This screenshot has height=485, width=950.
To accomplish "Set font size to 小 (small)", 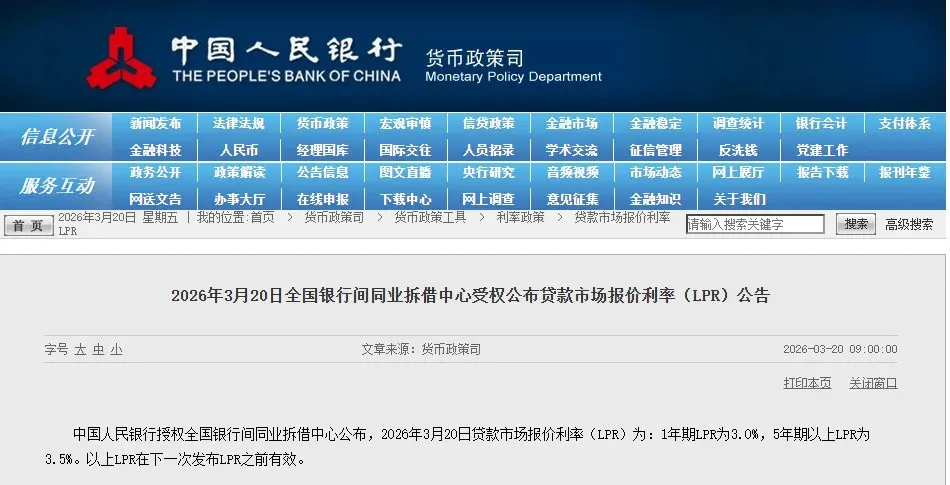I will point(116,349).
